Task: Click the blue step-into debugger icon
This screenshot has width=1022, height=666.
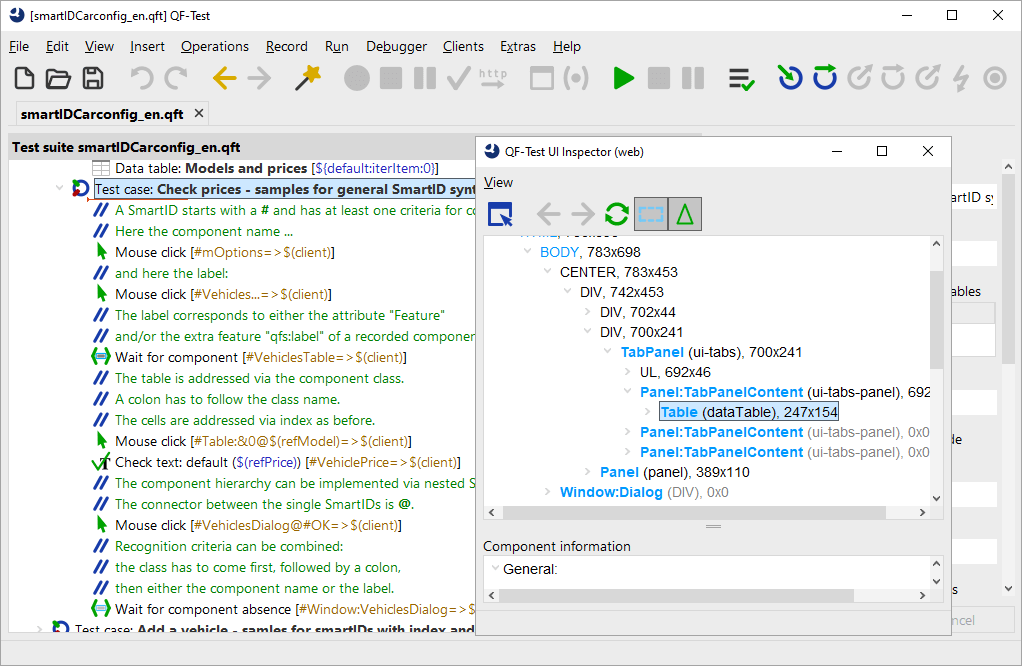Action: [790, 78]
